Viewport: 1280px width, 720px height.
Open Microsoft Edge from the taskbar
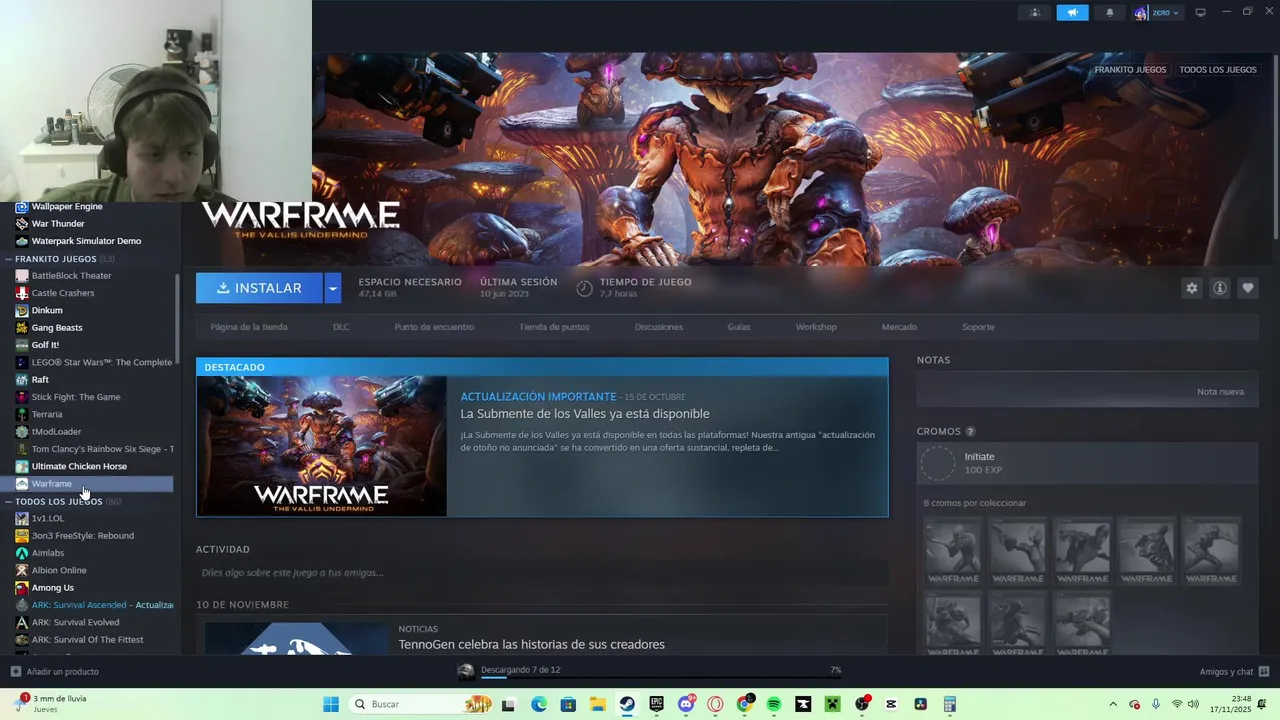click(539, 704)
